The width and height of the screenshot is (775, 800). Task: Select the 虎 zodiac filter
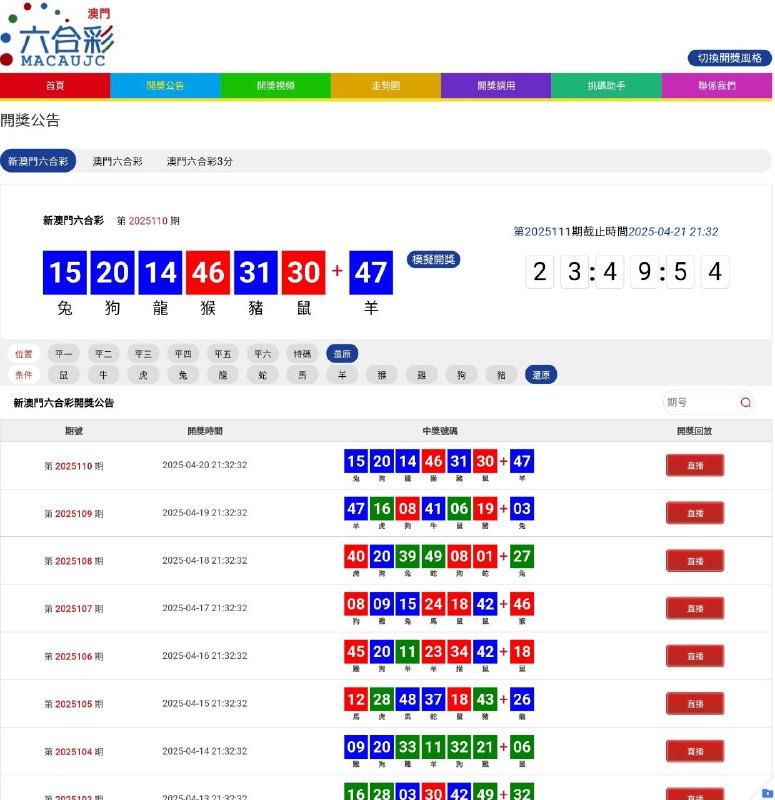[143, 375]
